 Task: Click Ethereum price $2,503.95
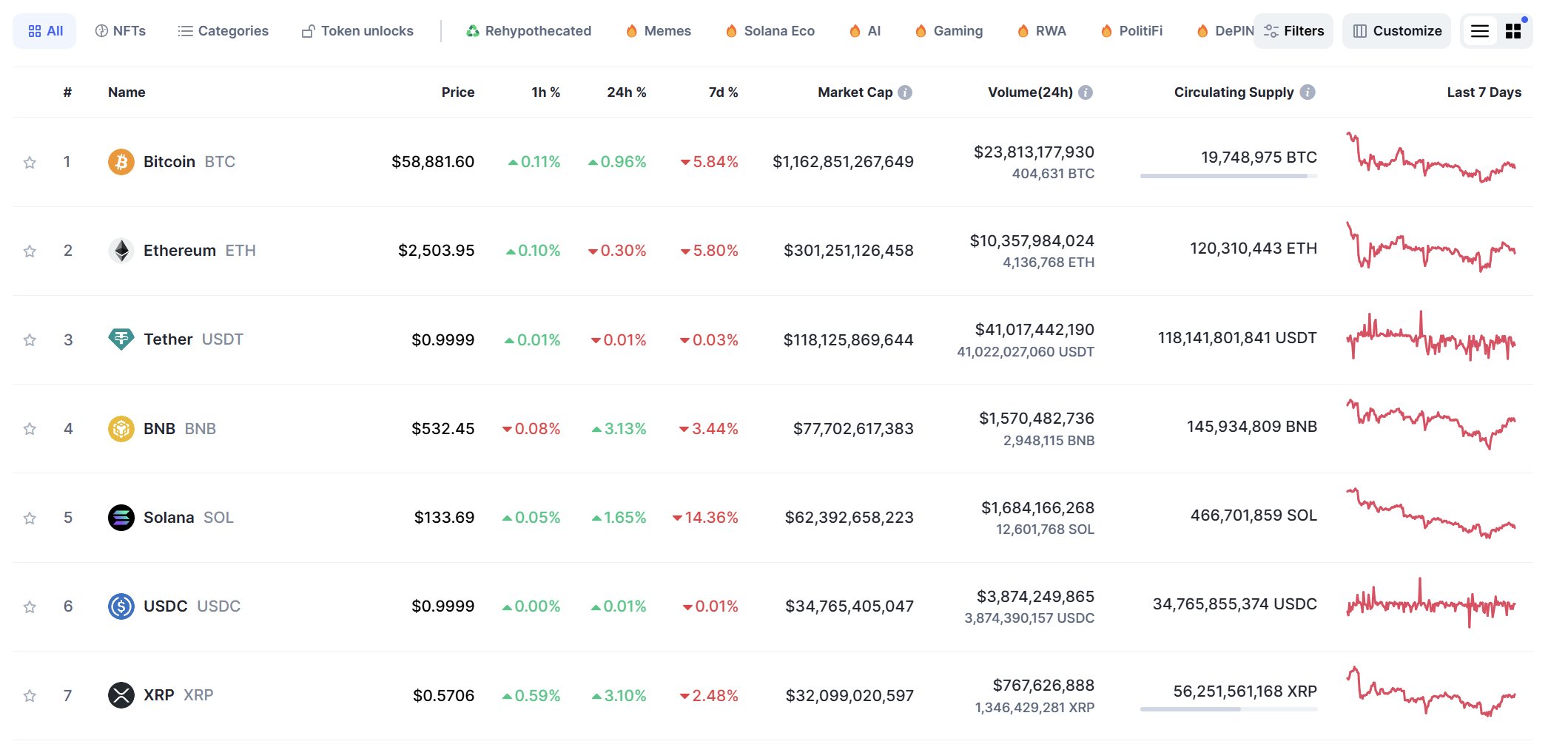click(436, 251)
